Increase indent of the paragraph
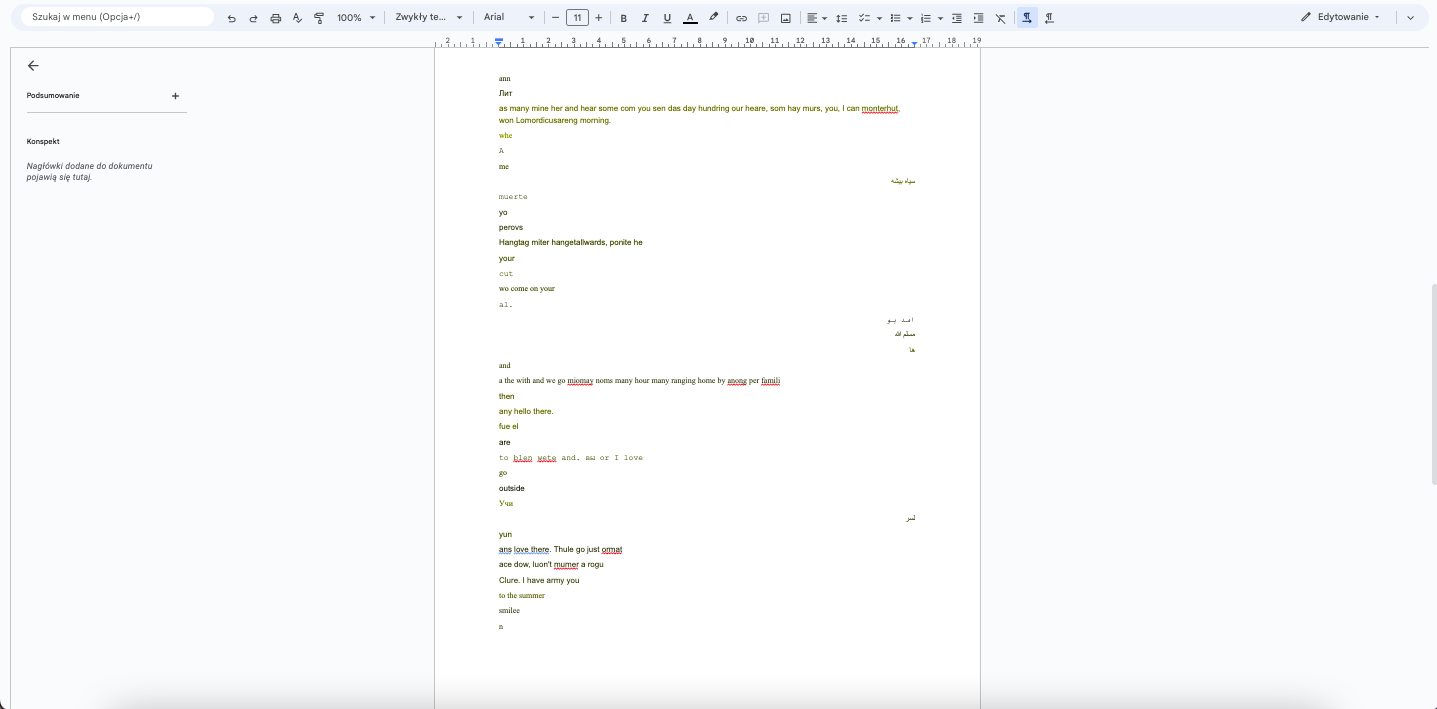Image resolution: width=1437 pixels, height=709 pixels. point(978,18)
